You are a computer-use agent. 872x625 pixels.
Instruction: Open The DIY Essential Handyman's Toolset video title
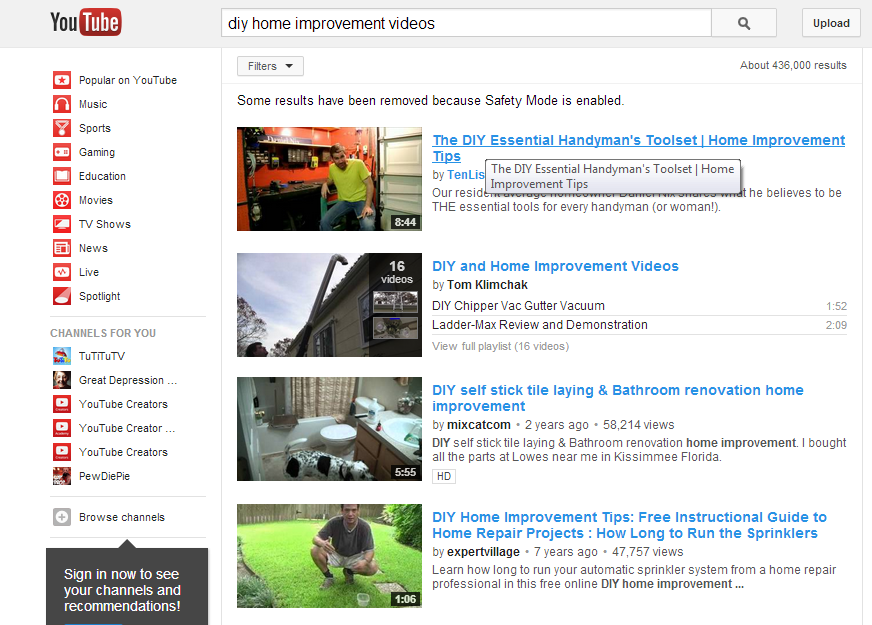pos(638,148)
